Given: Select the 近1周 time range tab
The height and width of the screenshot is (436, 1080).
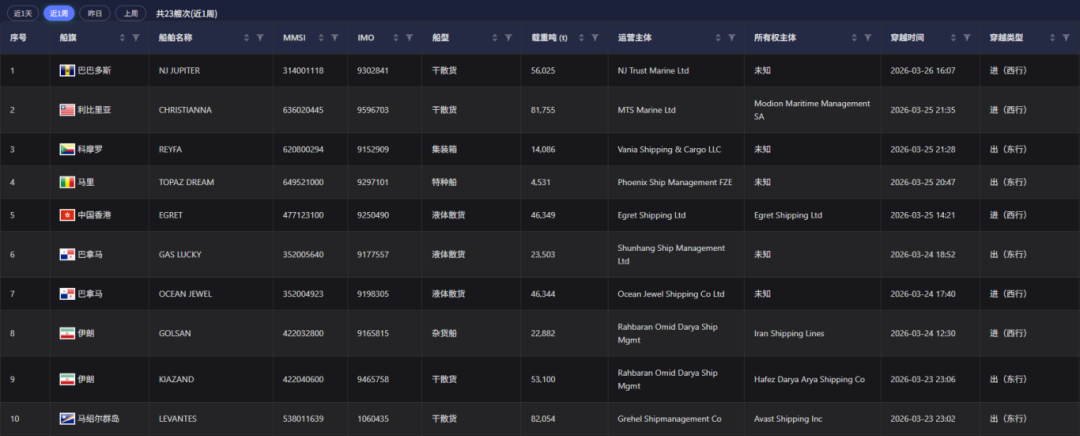Looking at the screenshot, I should (58, 14).
